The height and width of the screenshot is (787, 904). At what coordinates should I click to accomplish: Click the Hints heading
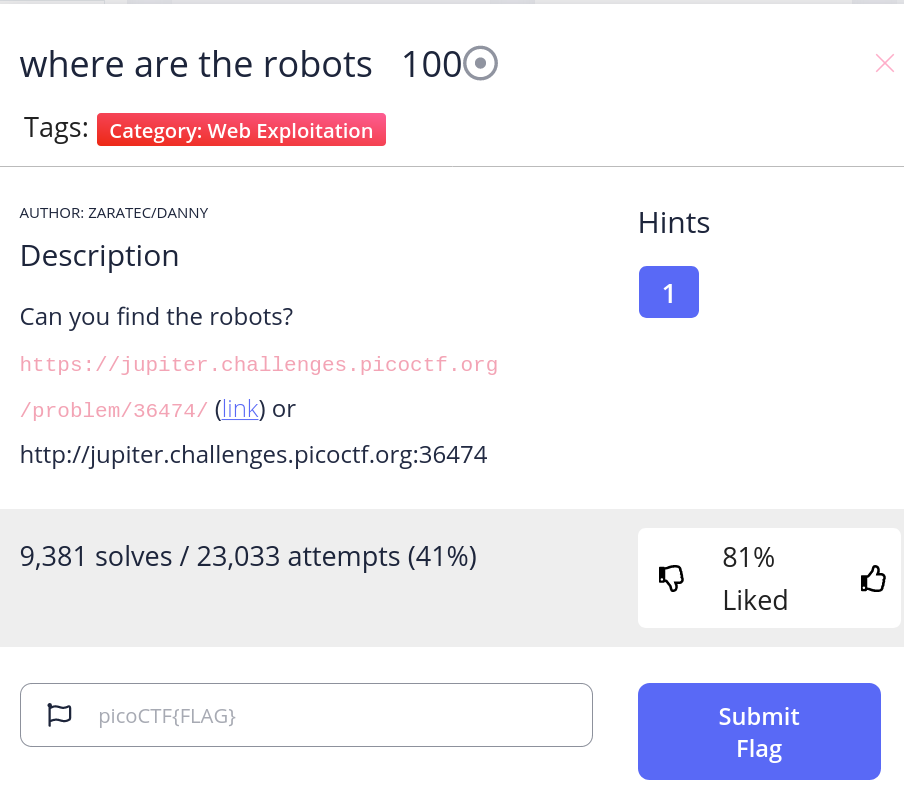click(674, 222)
